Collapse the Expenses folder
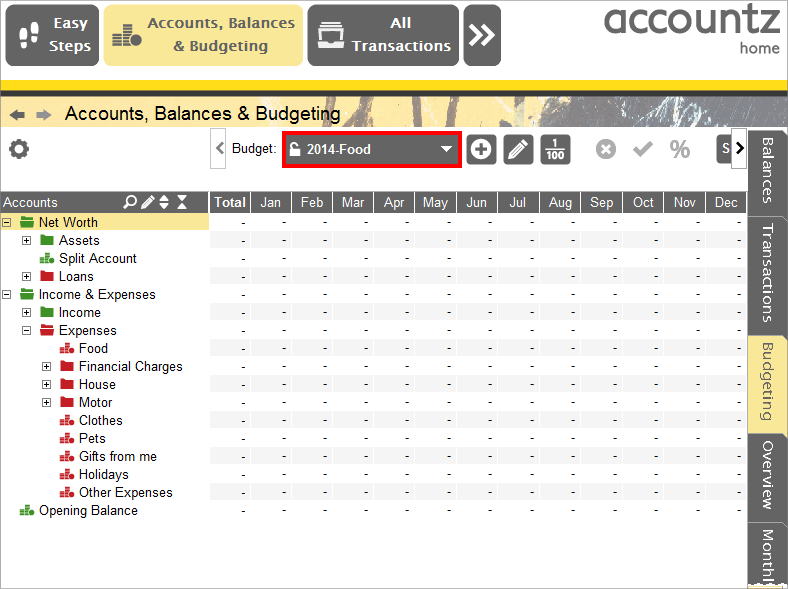Screen dimensions: 788x589 point(27,330)
